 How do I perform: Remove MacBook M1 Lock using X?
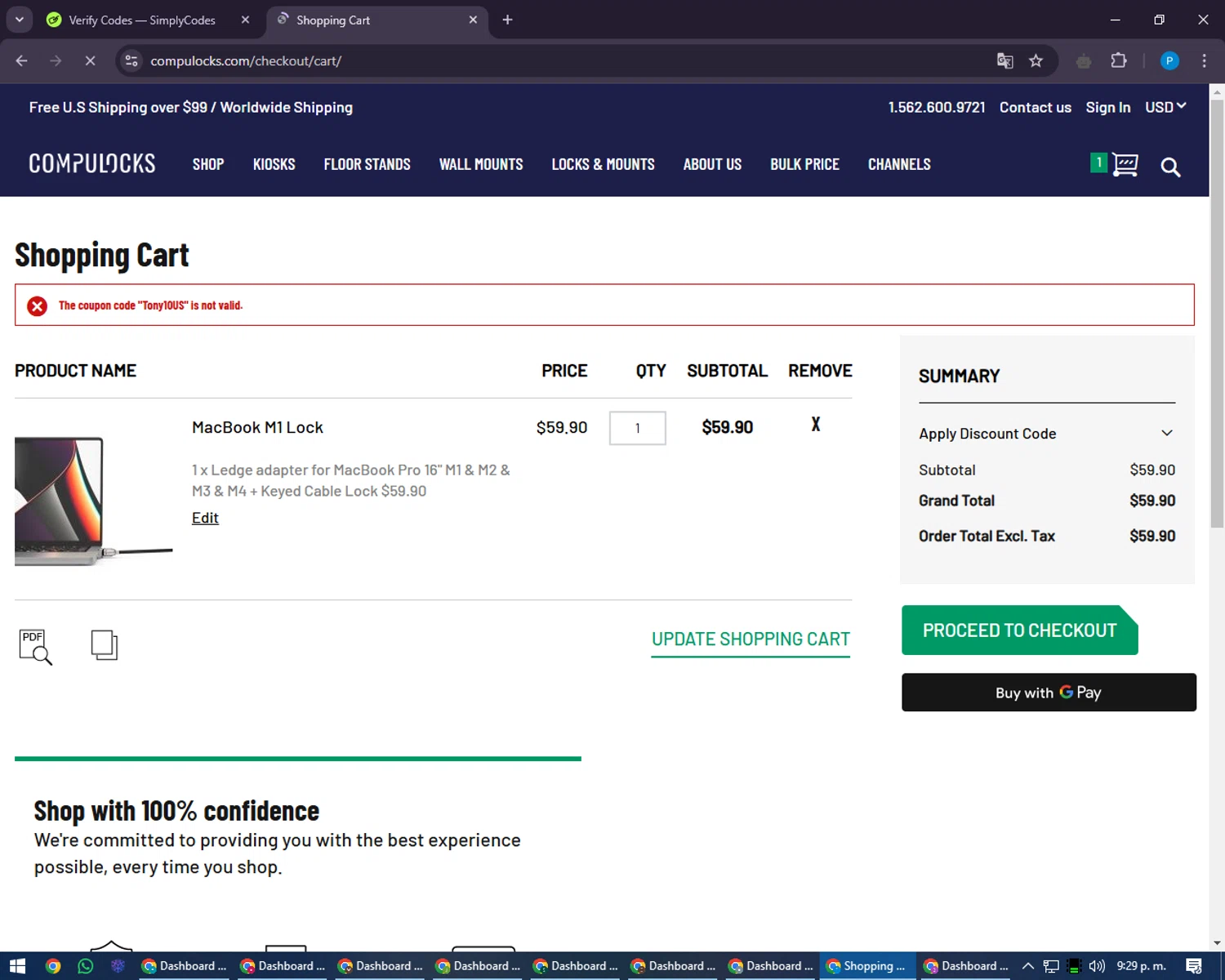815,424
